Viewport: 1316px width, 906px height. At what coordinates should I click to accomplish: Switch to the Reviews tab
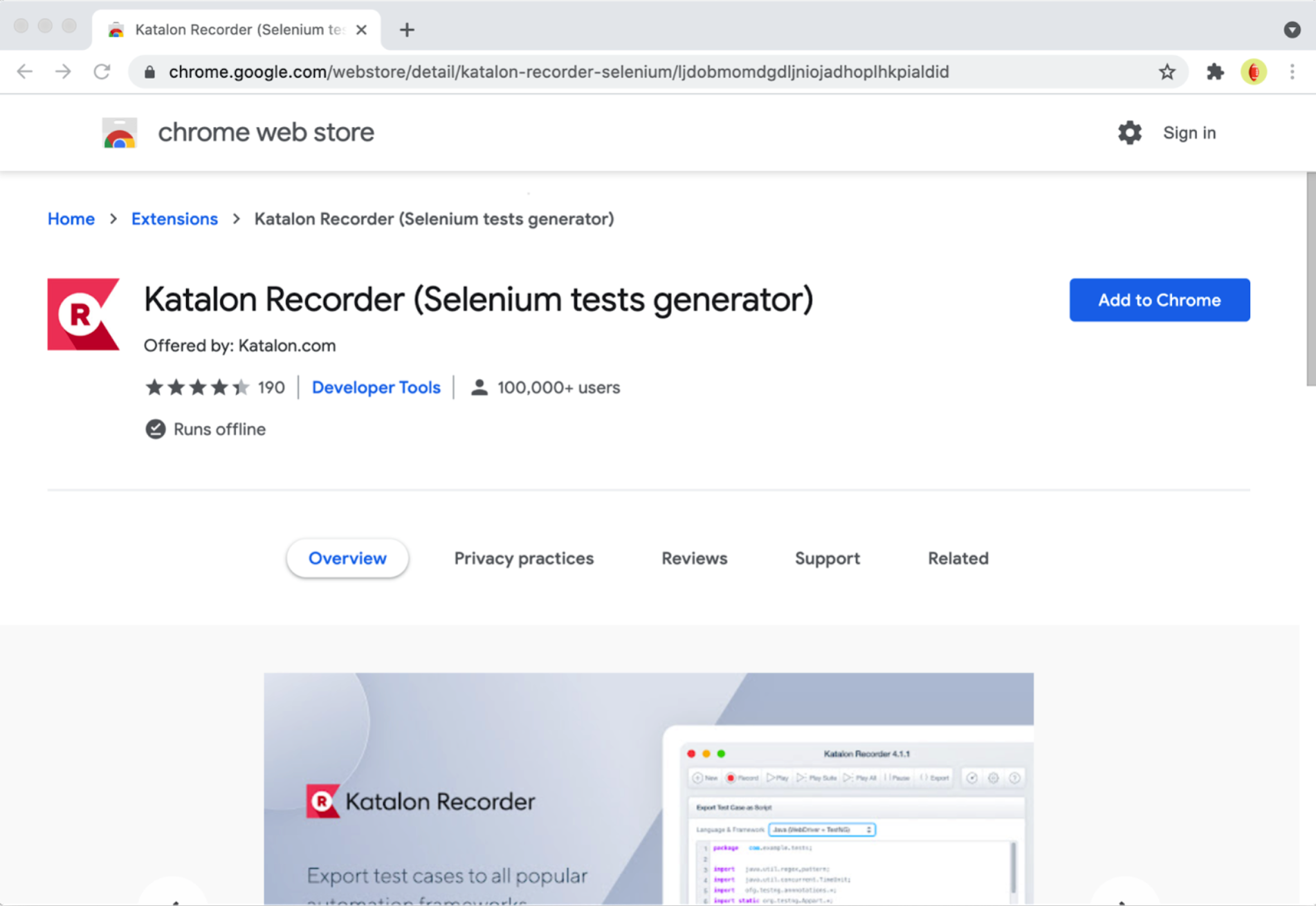click(694, 558)
